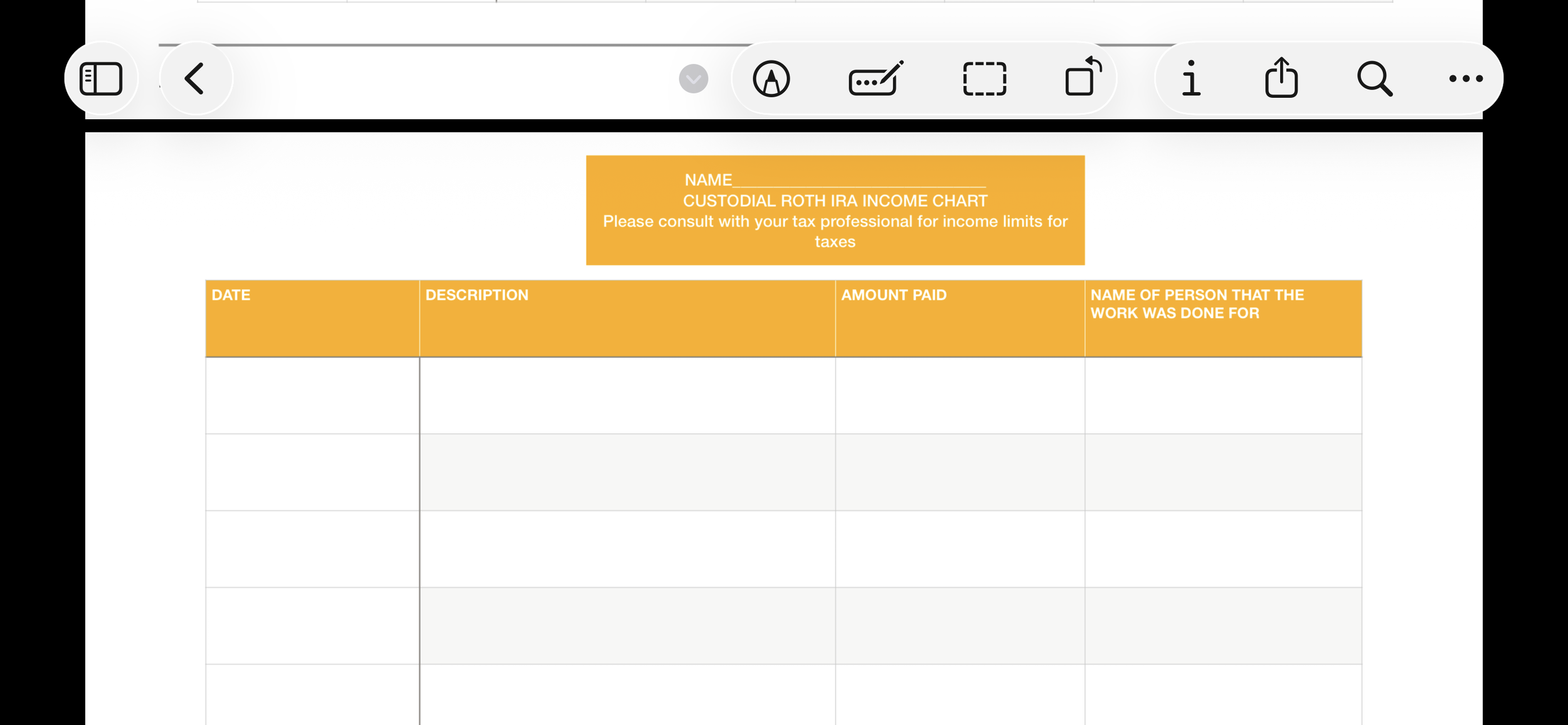Click the CUSTODIAL ROTH IRA INCOME CHART title

pos(835,201)
